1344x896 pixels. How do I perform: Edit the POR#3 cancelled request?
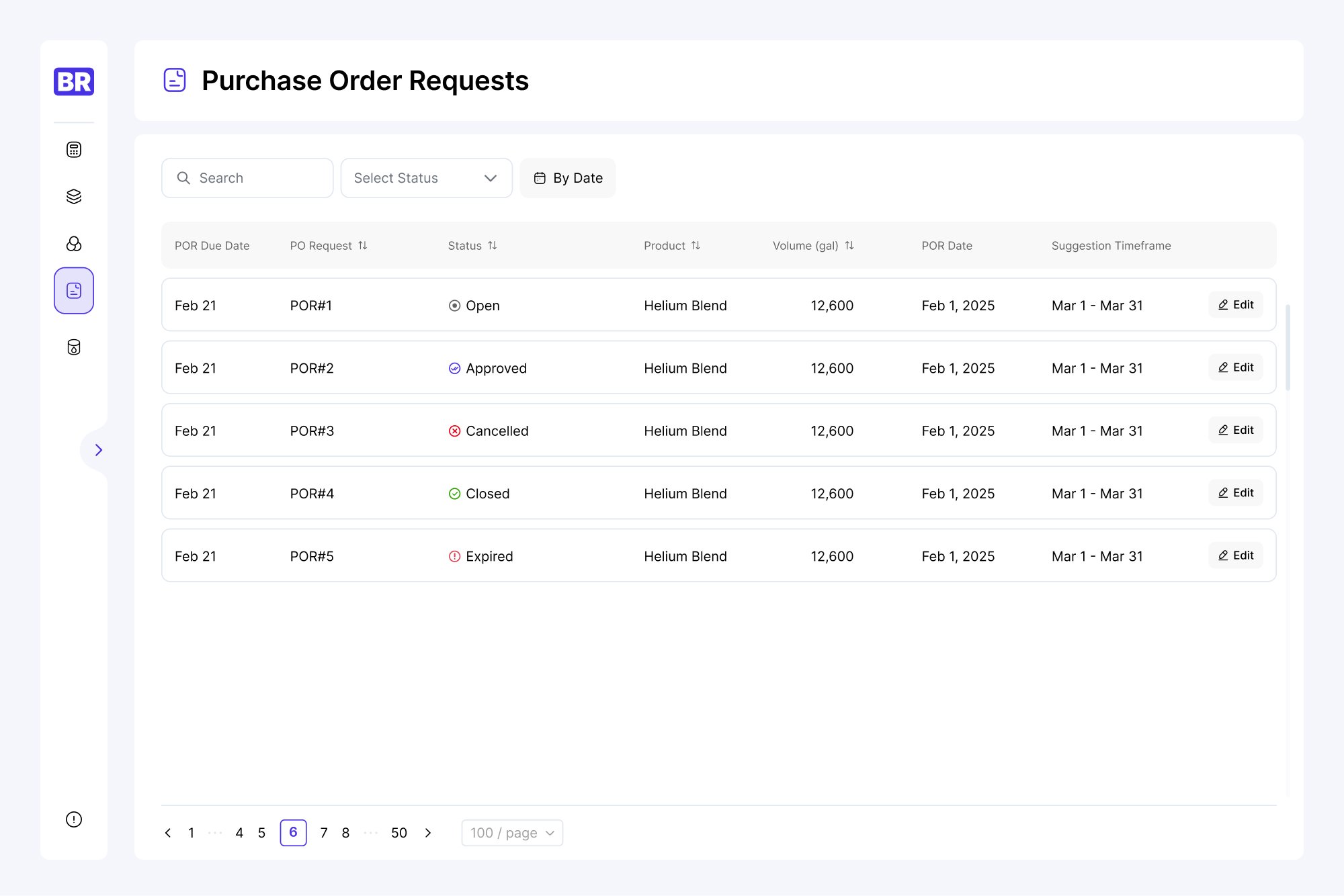[x=1235, y=430]
